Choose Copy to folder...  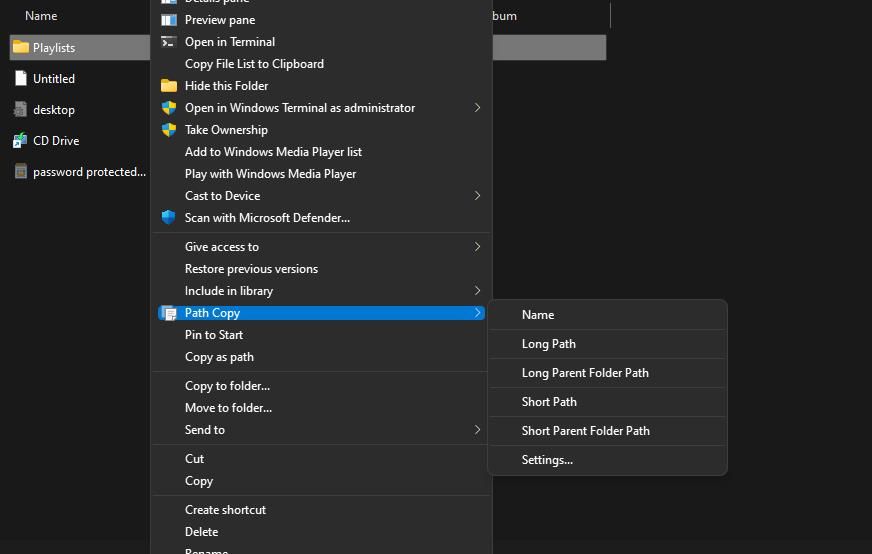pyautogui.click(x=321, y=385)
